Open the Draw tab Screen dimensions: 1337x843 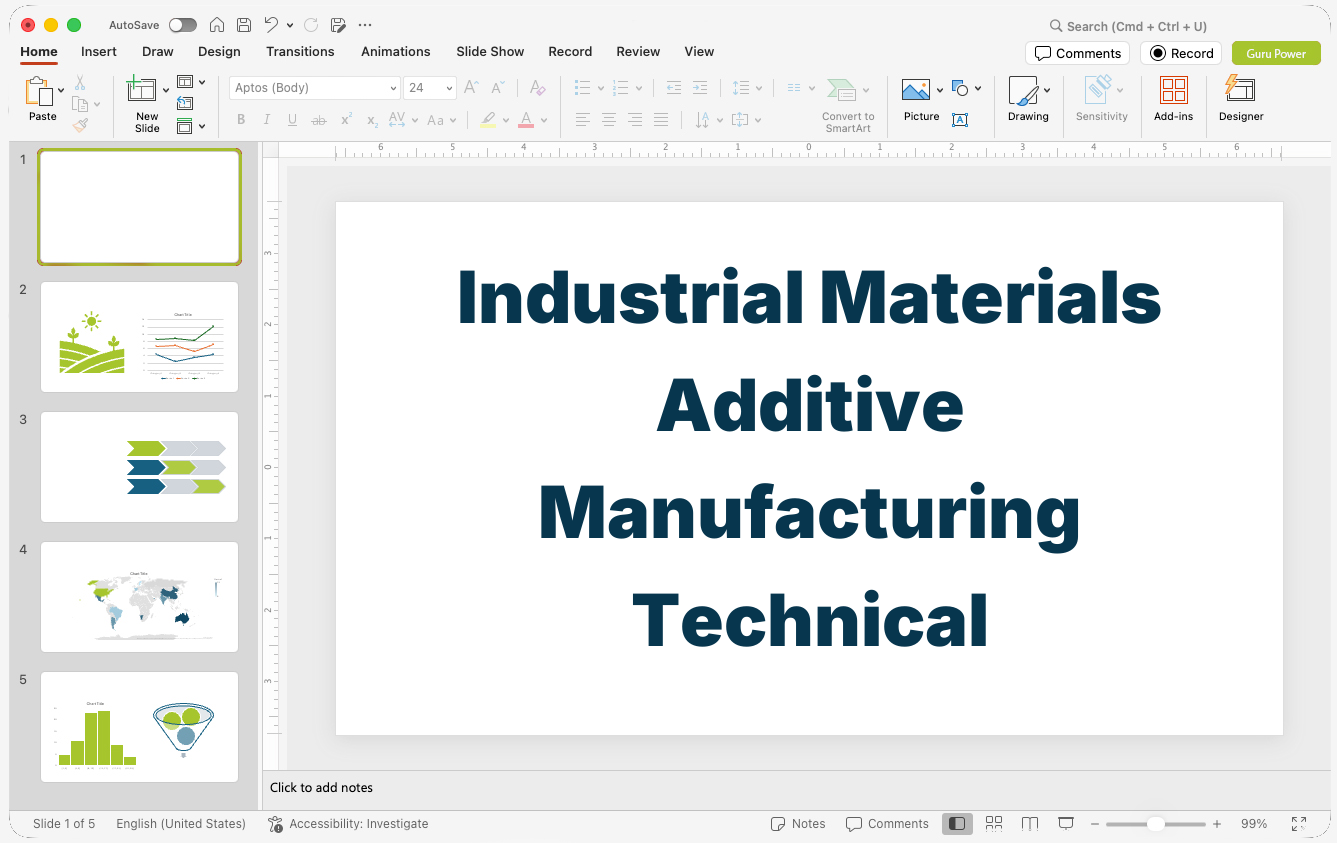tap(158, 51)
